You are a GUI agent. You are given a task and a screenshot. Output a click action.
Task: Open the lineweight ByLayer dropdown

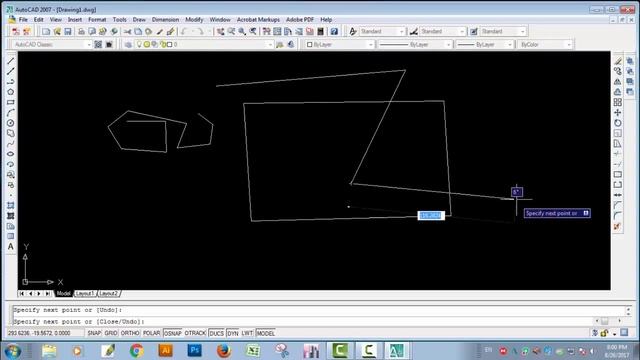484,44
